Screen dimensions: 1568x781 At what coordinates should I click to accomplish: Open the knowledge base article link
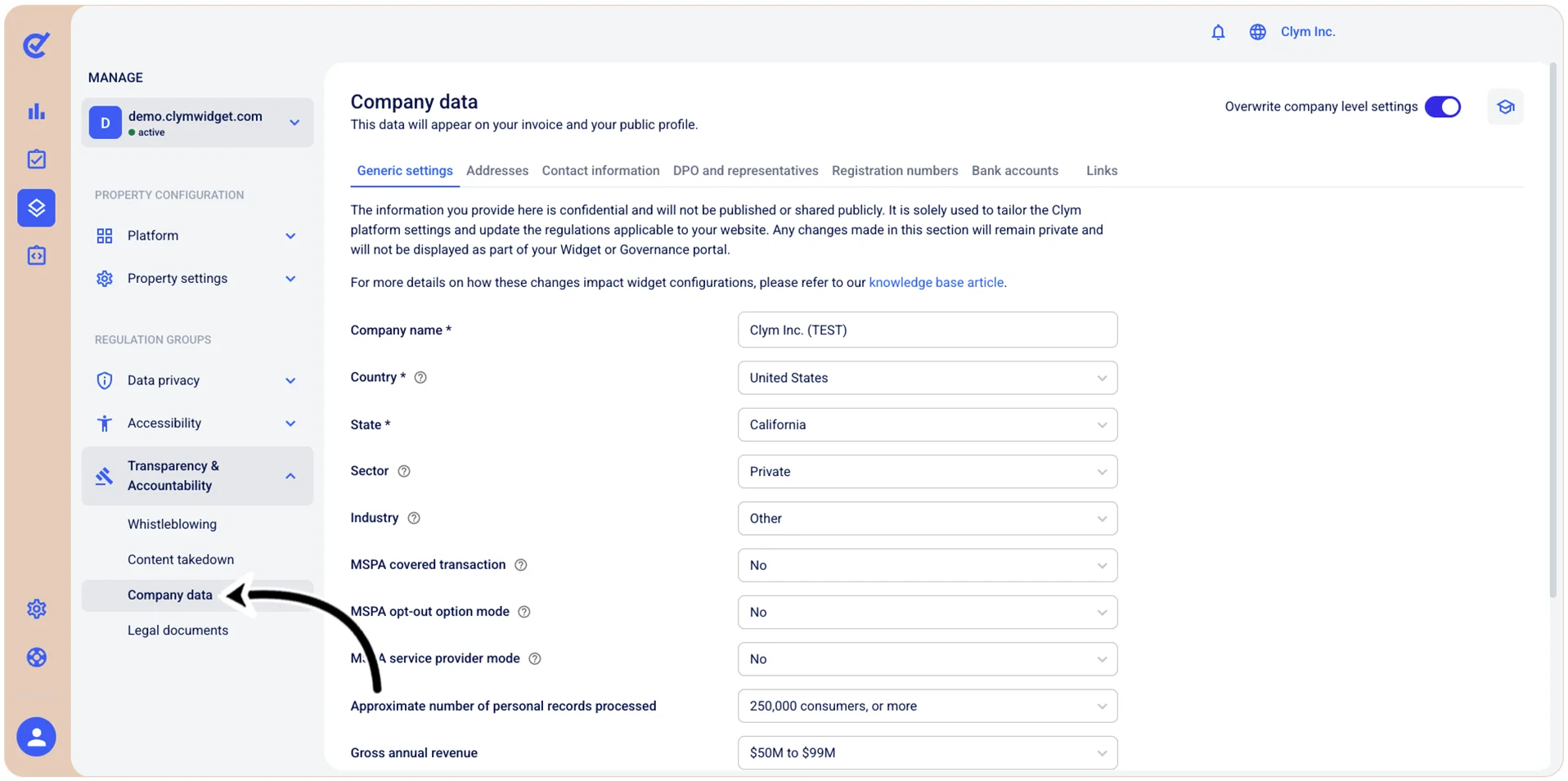pyautogui.click(x=936, y=283)
